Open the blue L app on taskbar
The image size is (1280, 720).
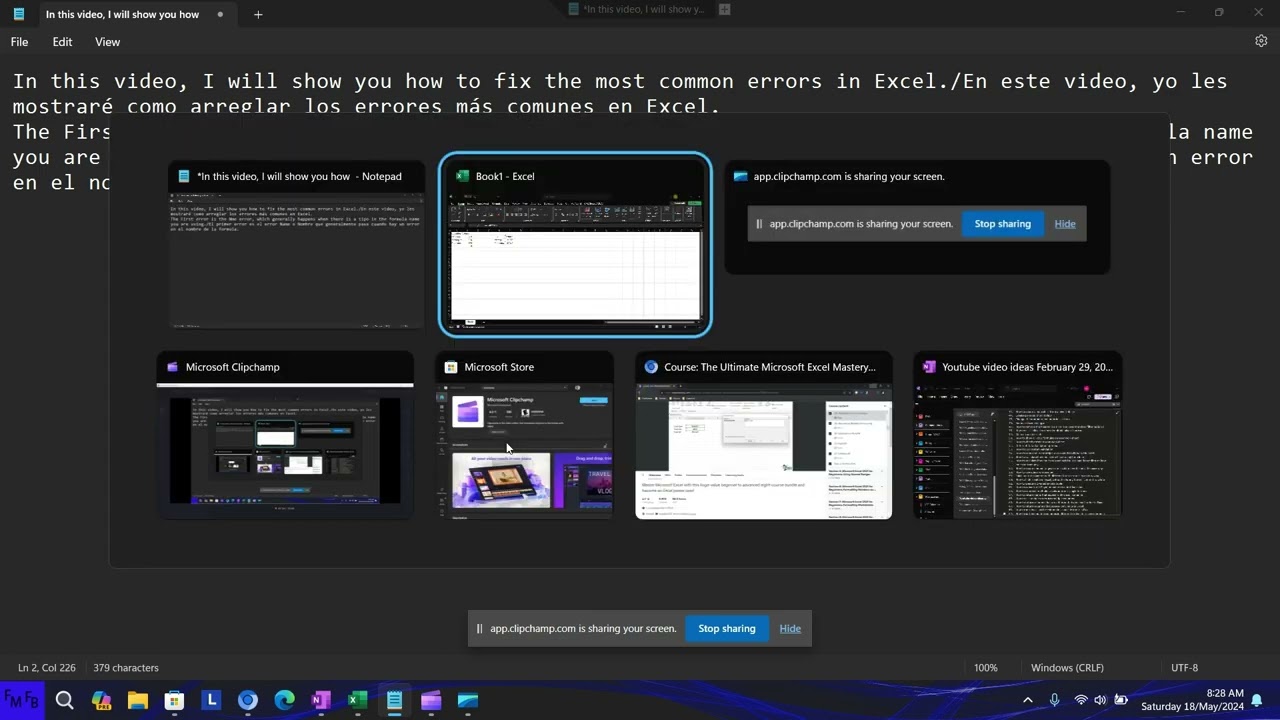pyautogui.click(x=211, y=701)
